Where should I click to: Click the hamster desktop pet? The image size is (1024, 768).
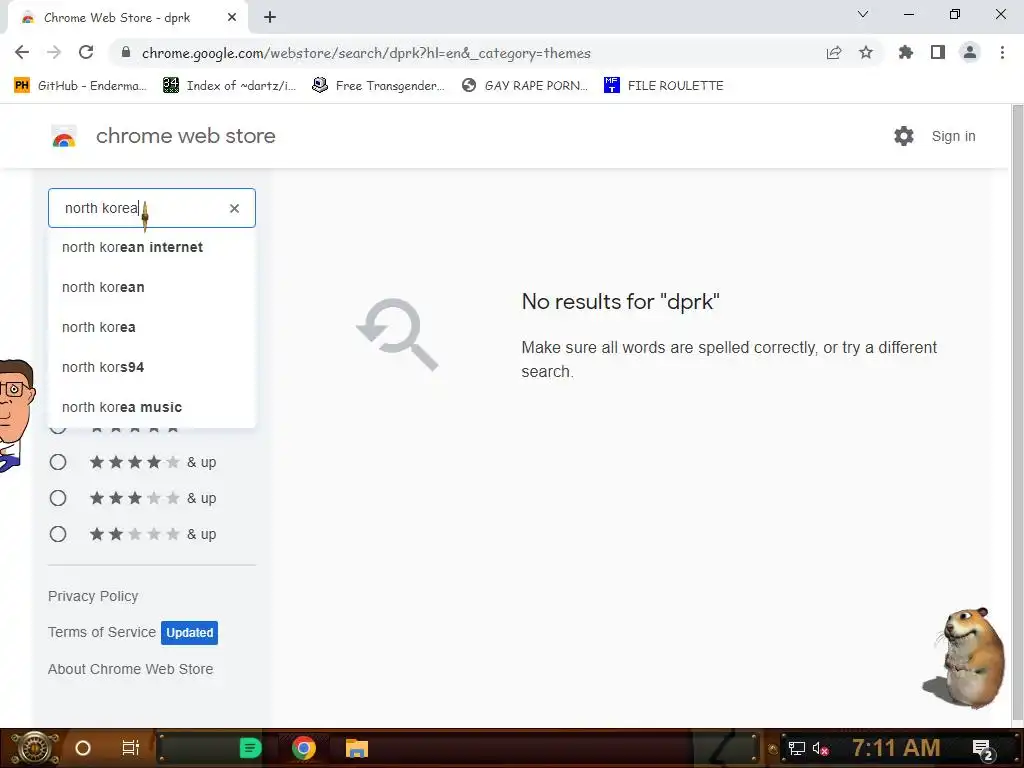[965, 658]
